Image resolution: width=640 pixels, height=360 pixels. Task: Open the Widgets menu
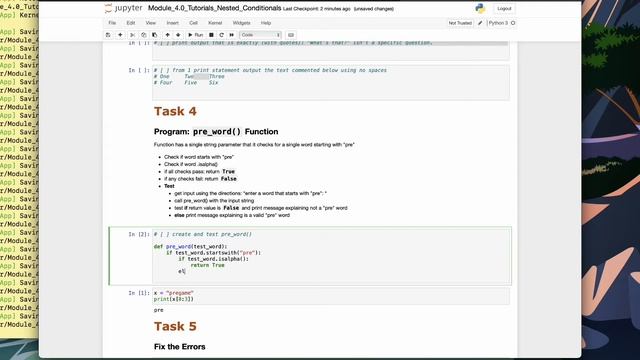pos(241,23)
